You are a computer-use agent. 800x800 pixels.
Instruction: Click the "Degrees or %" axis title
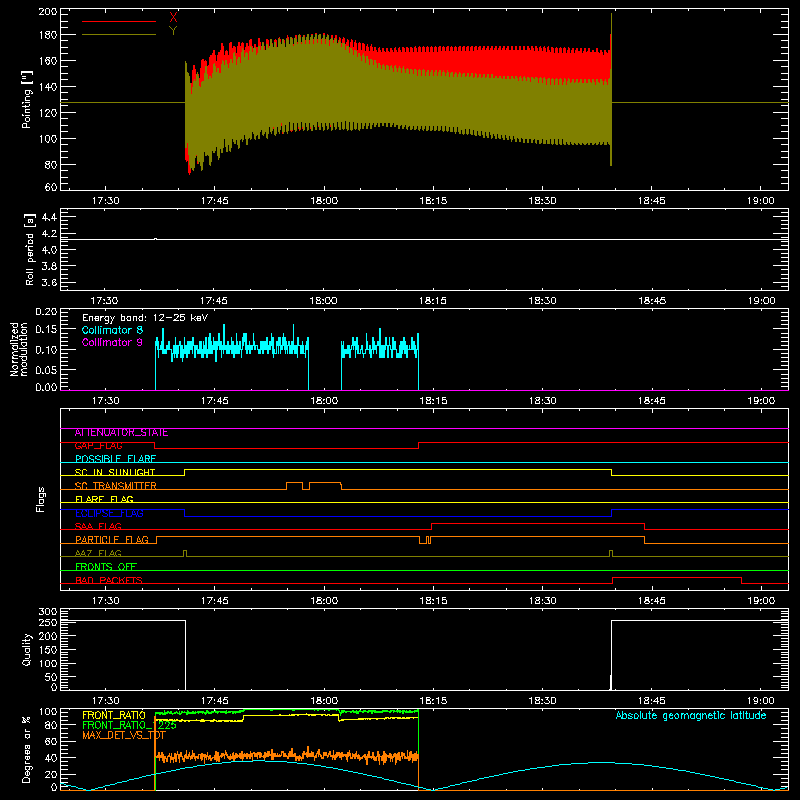point(27,749)
